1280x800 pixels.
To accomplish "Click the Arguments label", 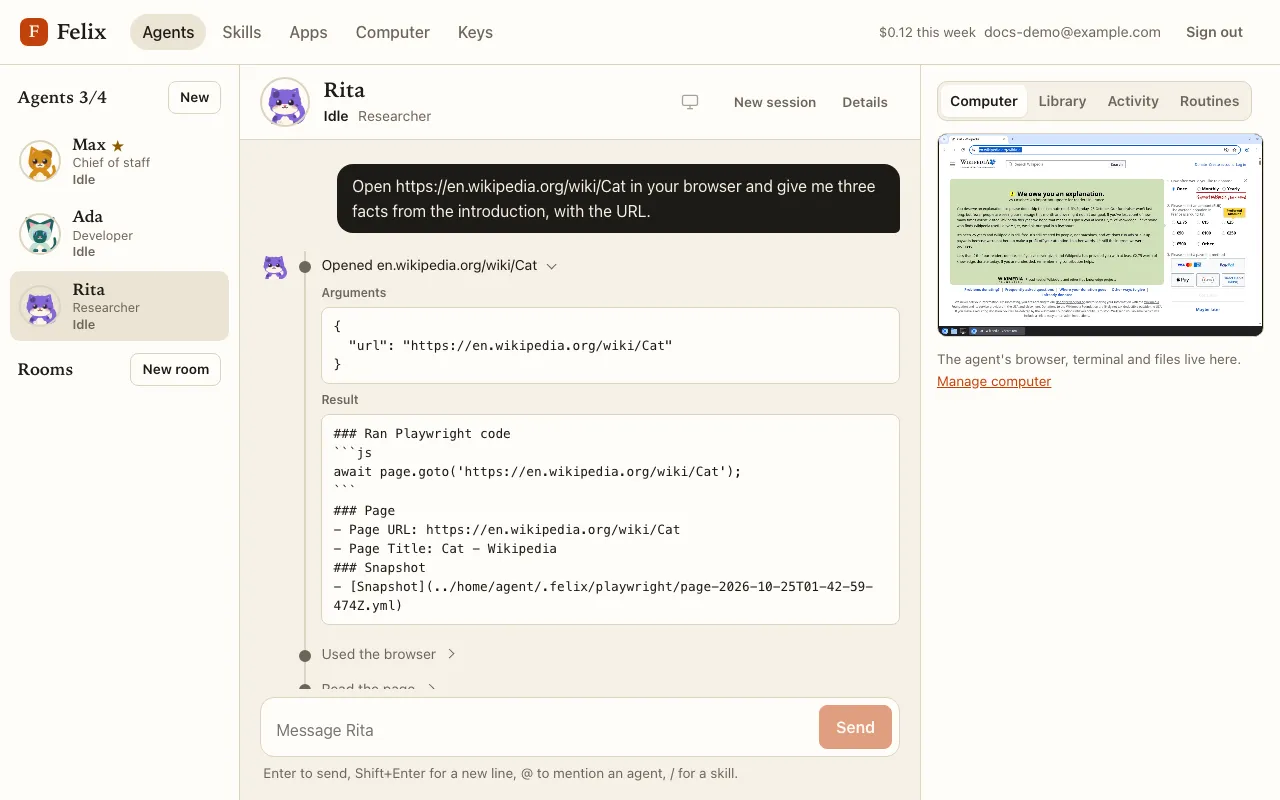I will click(354, 293).
